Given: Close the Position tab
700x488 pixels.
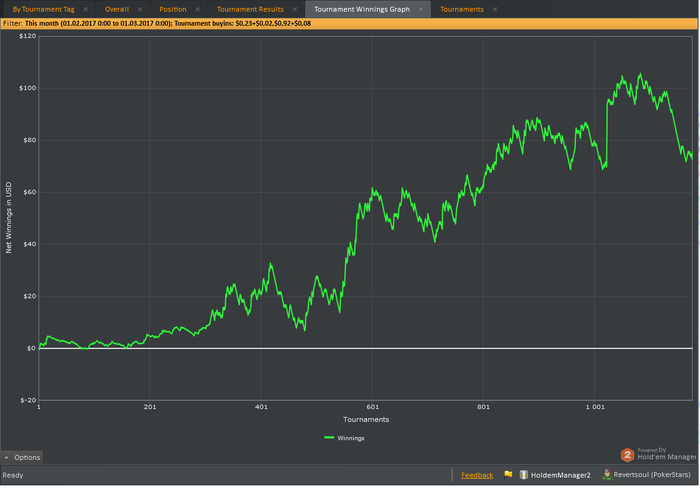Looking at the screenshot, I should pos(198,9).
